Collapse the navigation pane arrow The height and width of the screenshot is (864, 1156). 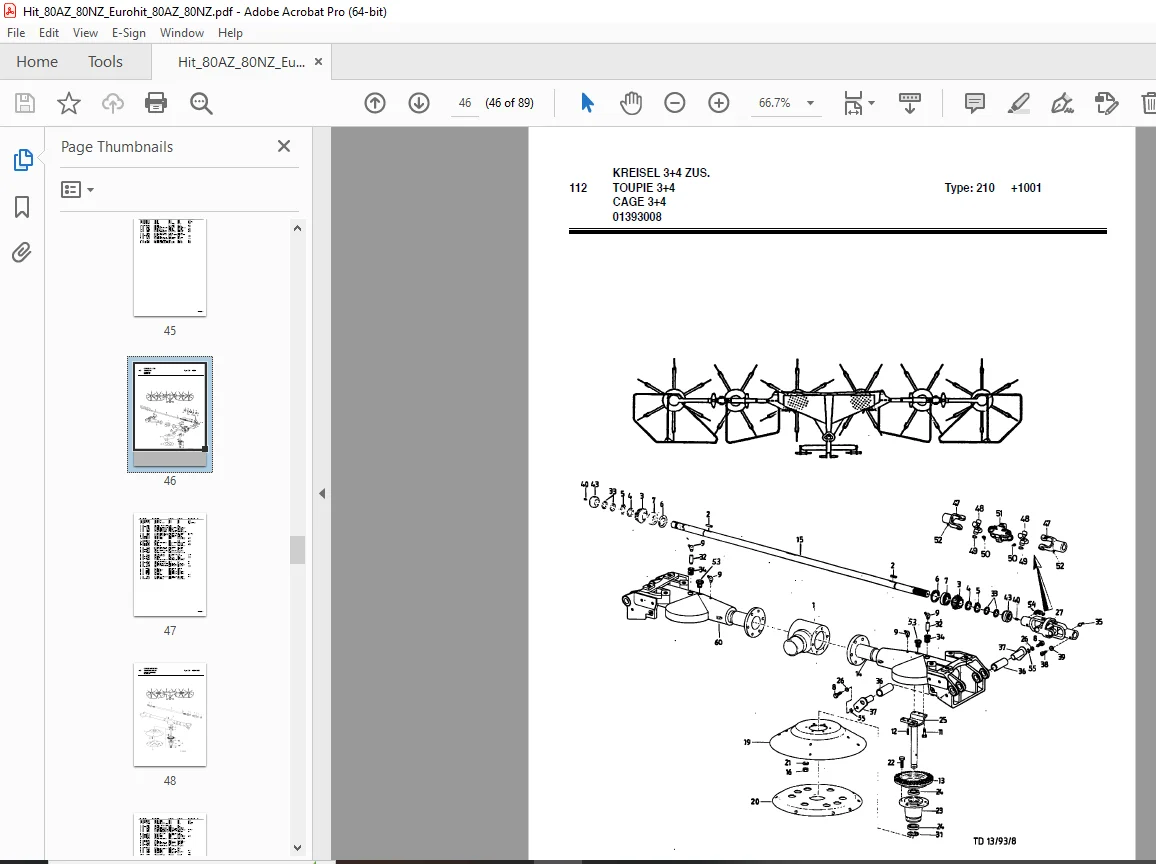point(322,494)
